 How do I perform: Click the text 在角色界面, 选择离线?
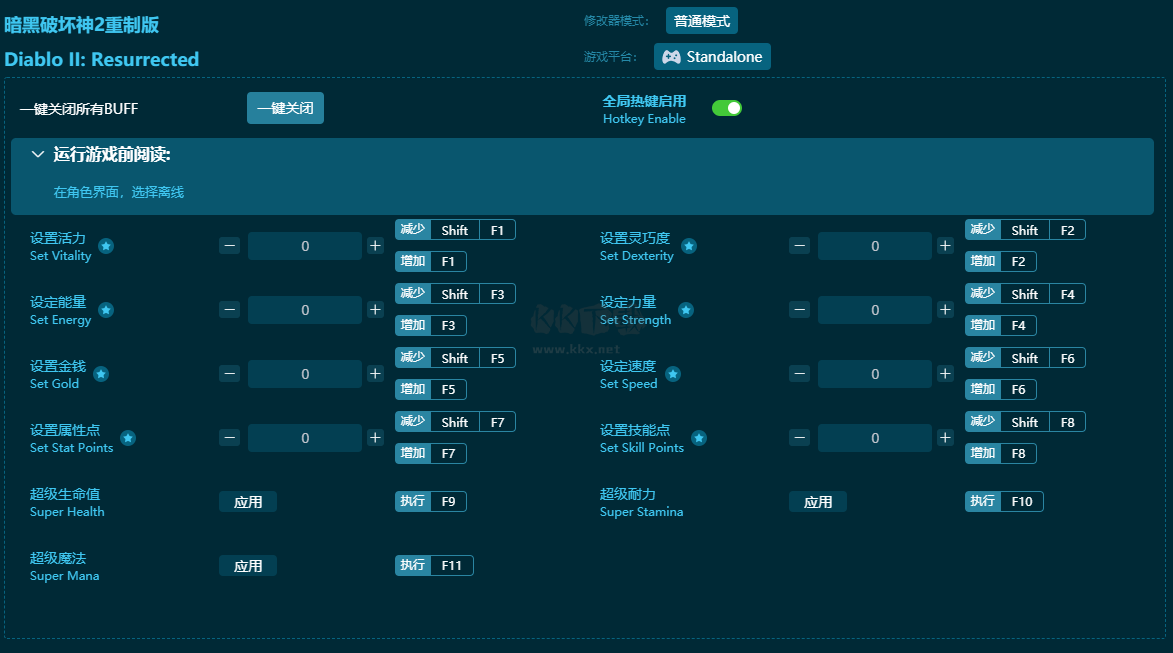pos(118,192)
